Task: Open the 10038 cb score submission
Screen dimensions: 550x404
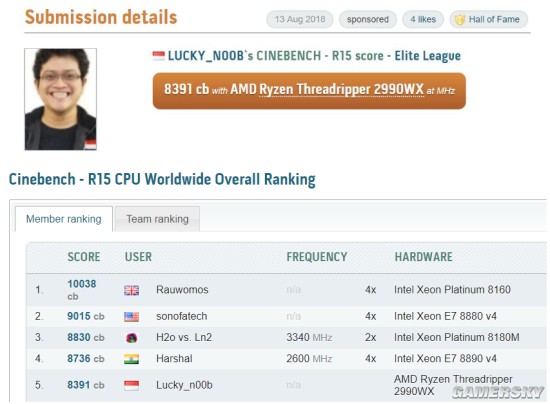Action: click(81, 290)
